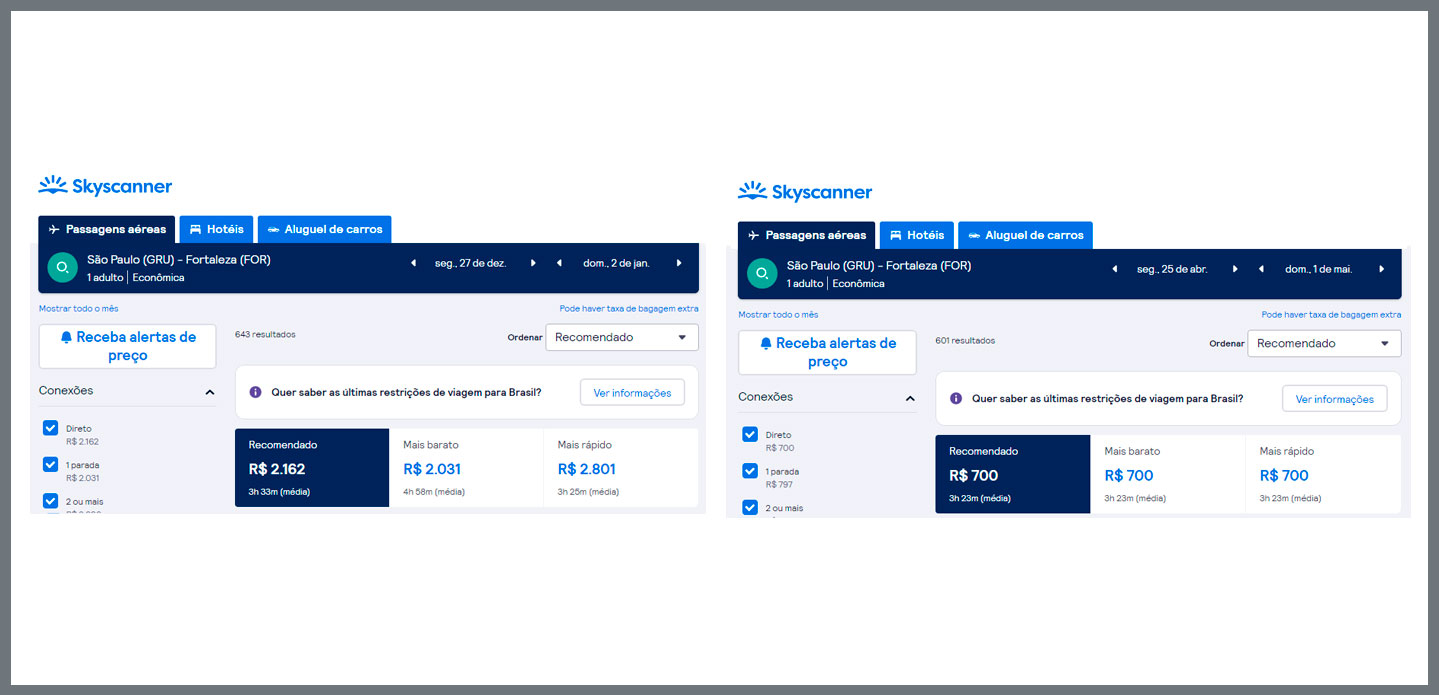Screen dimensions: 1439x695
Task: Open Ordenar dropdown above 643 resultados list
Action: pyautogui.click(x=622, y=337)
